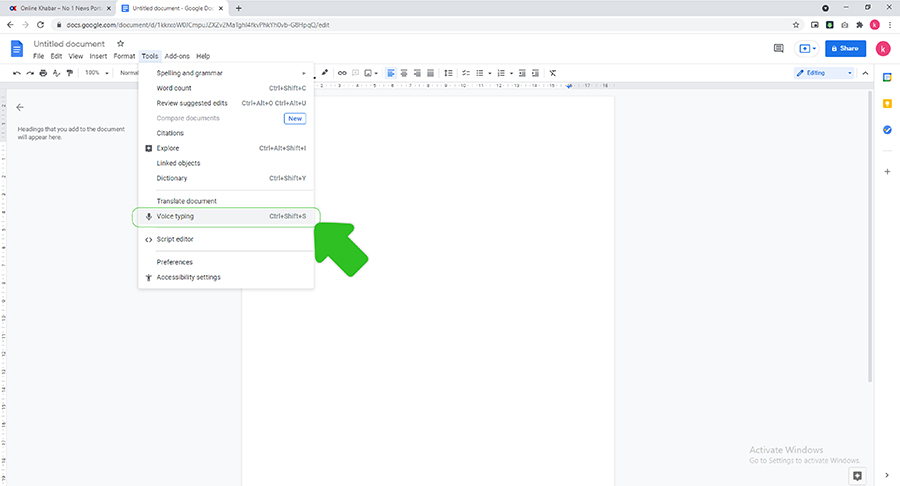Start Voice typing from the Tools menu
This screenshot has width=900, height=486.
tap(226, 216)
